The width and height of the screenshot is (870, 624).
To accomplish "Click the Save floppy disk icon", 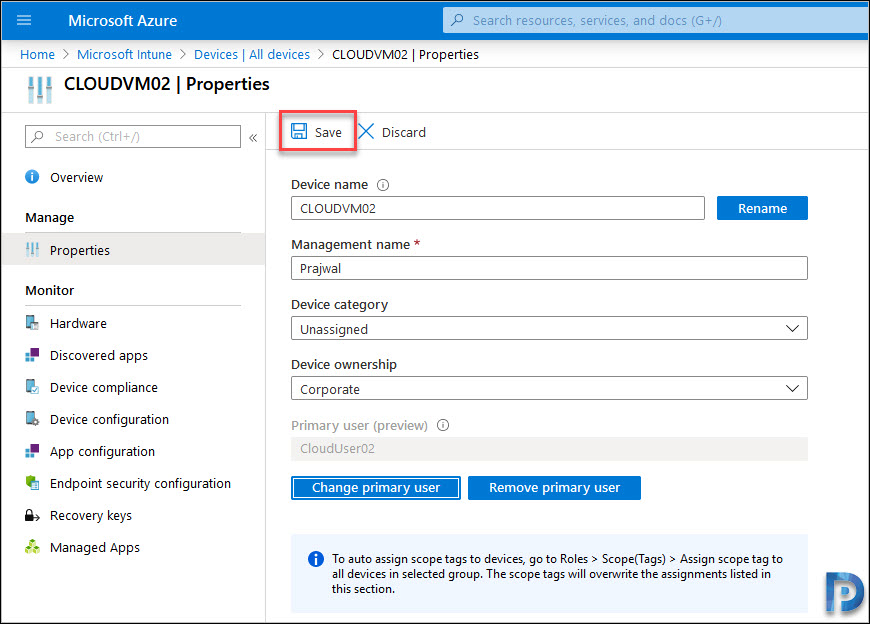I will click(x=299, y=131).
